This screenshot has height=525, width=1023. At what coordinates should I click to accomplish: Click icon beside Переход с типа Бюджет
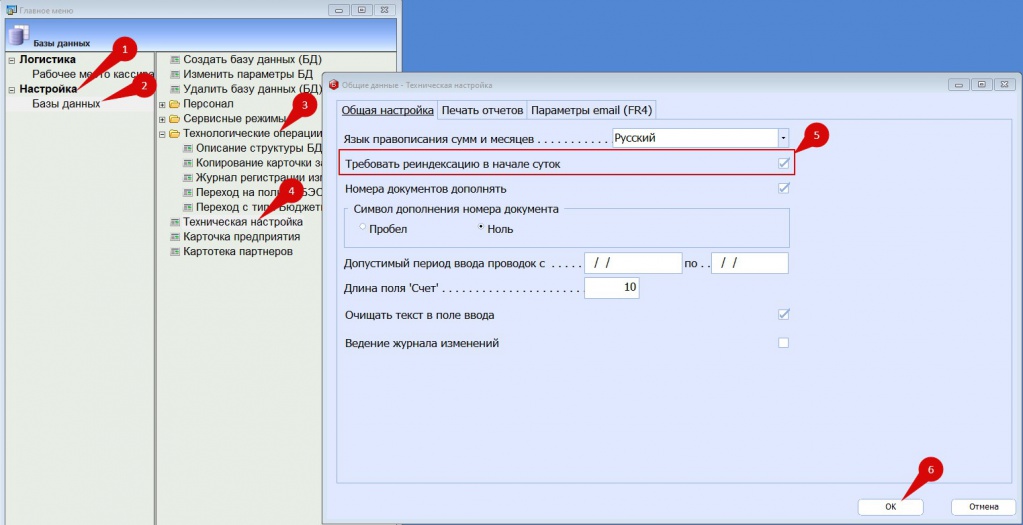(x=188, y=207)
